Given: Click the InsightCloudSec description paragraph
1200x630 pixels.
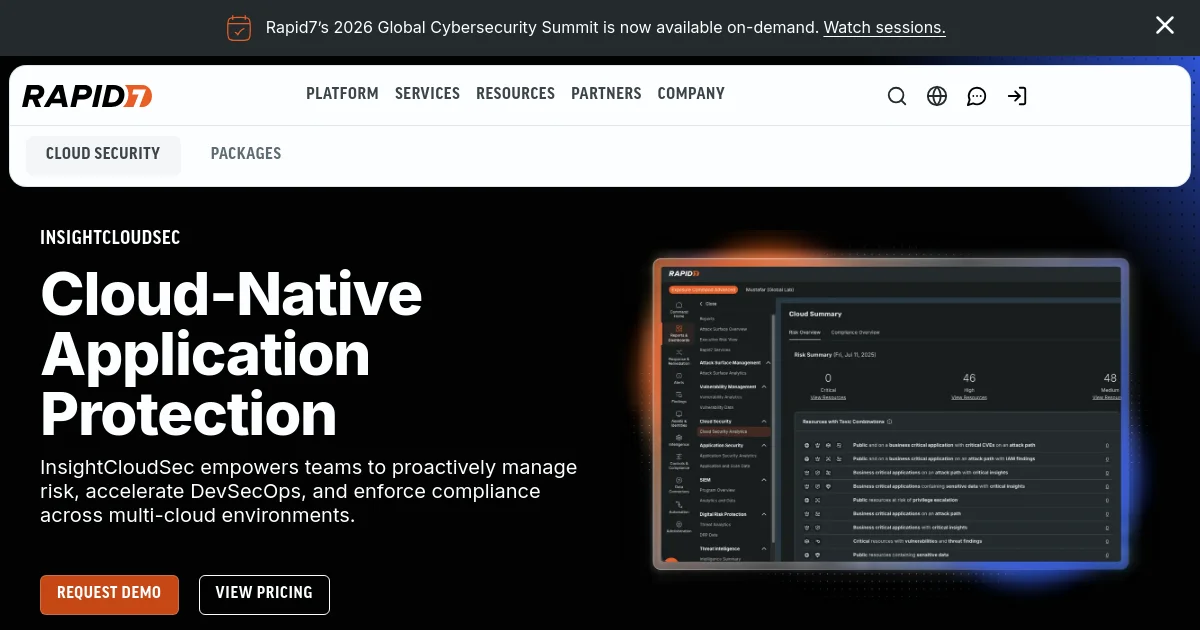Looking at the screenshot, I should pyautogui.click(x=309, y=492).
